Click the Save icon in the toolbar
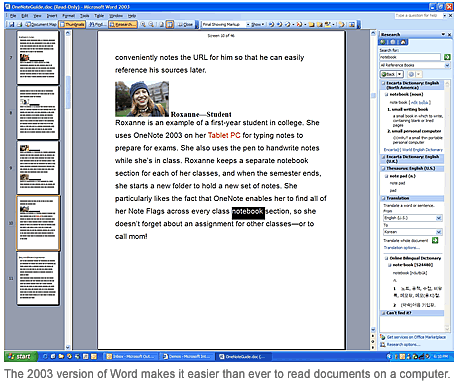 coord(12,24)
